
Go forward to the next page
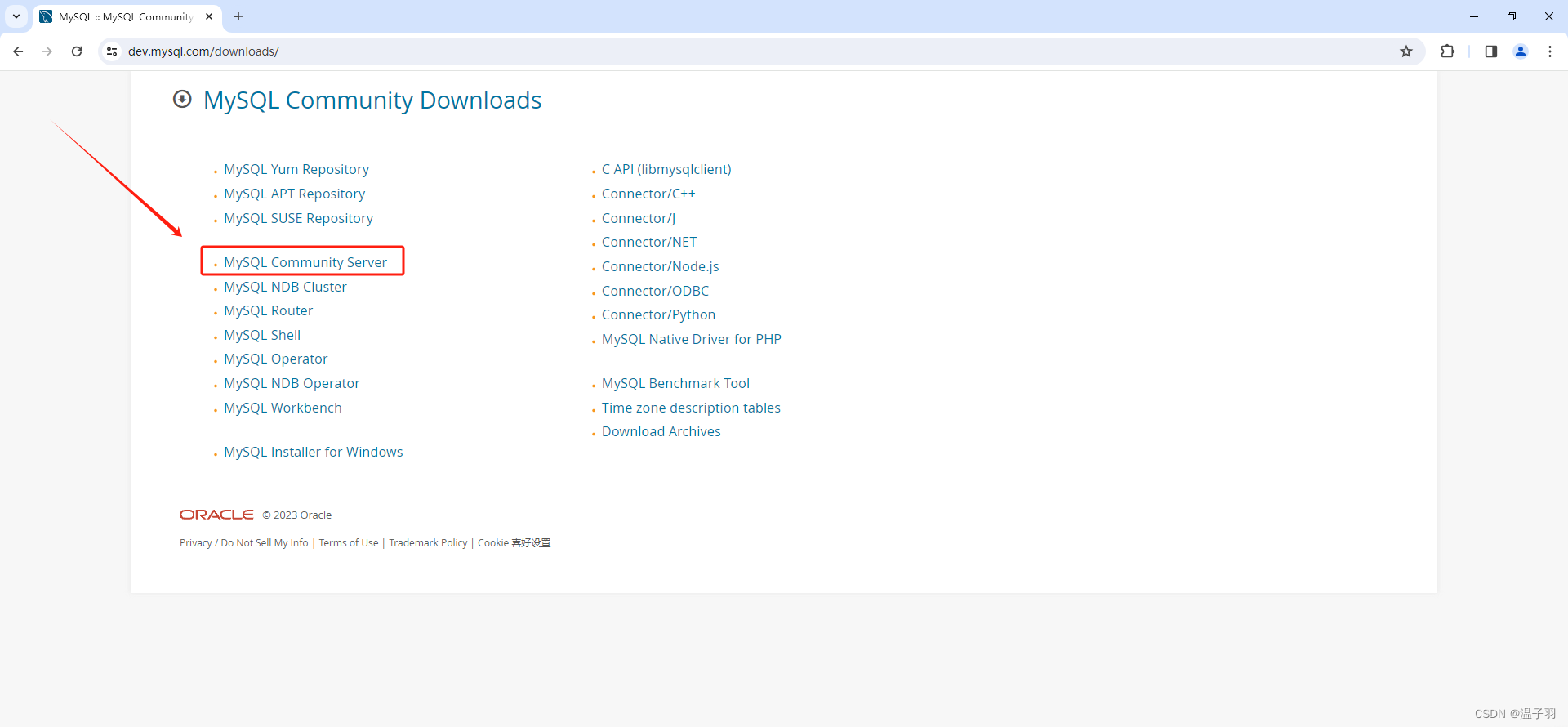pos(47,51)
